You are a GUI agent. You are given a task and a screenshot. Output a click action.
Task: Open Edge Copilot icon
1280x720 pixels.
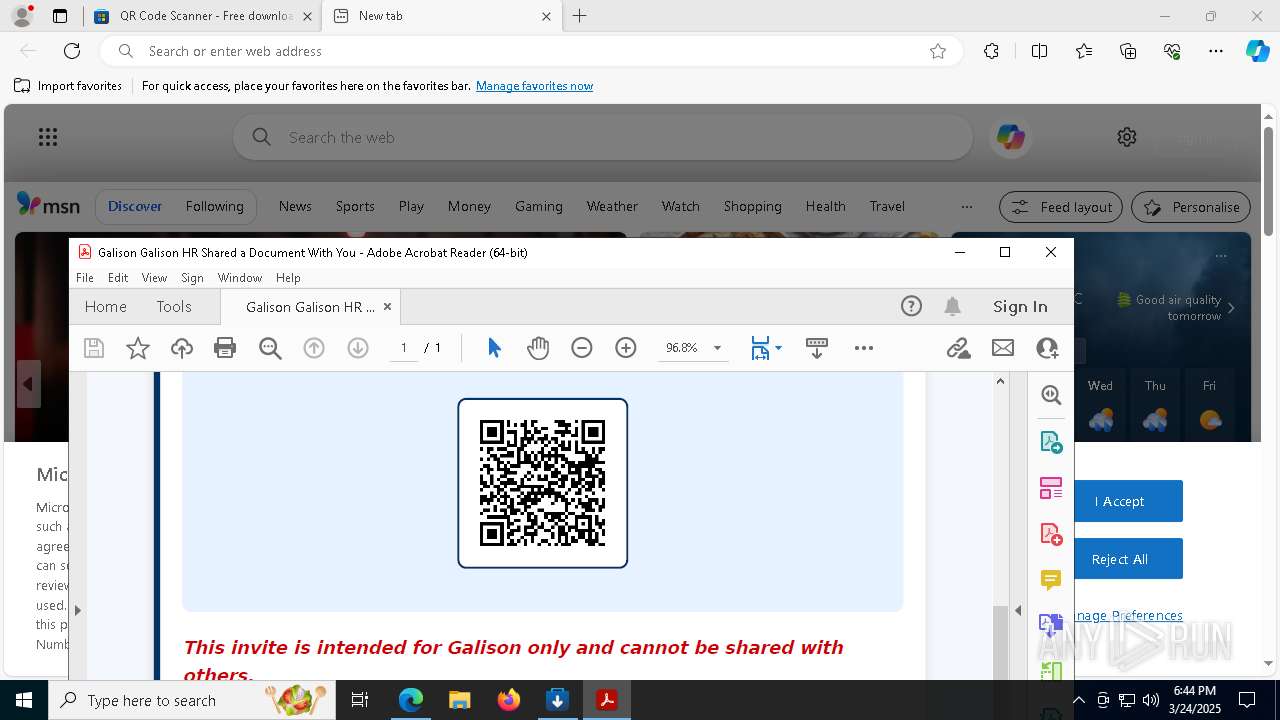[1257, 51]
